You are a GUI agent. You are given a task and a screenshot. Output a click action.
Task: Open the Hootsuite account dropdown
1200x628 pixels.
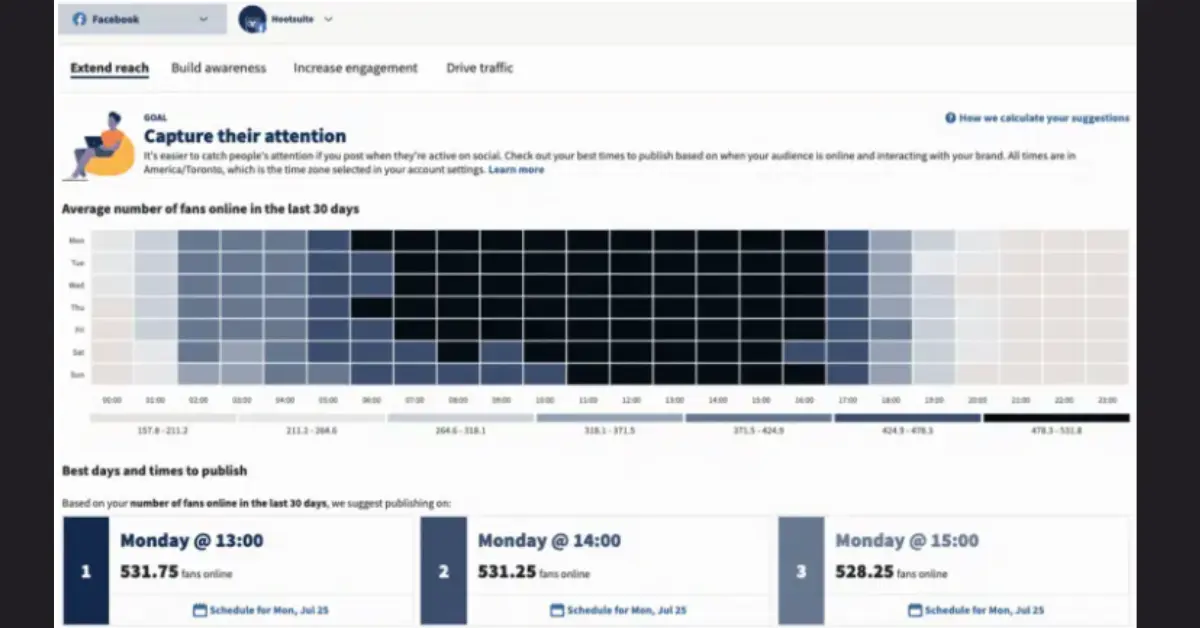[286, 19]
